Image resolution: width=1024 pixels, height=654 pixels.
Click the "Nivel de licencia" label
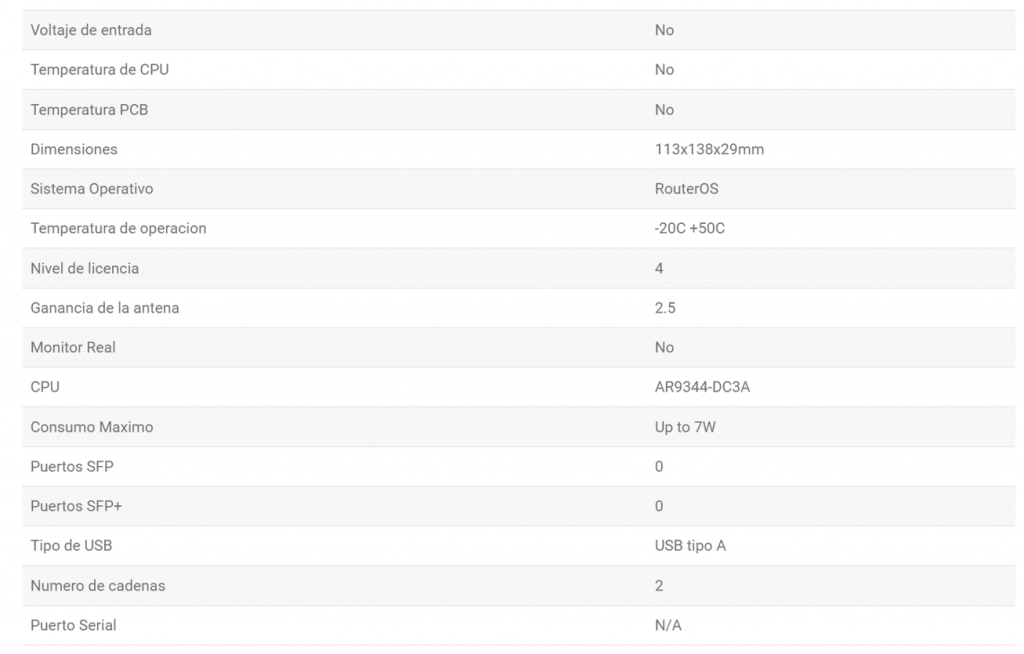point(85,268)
